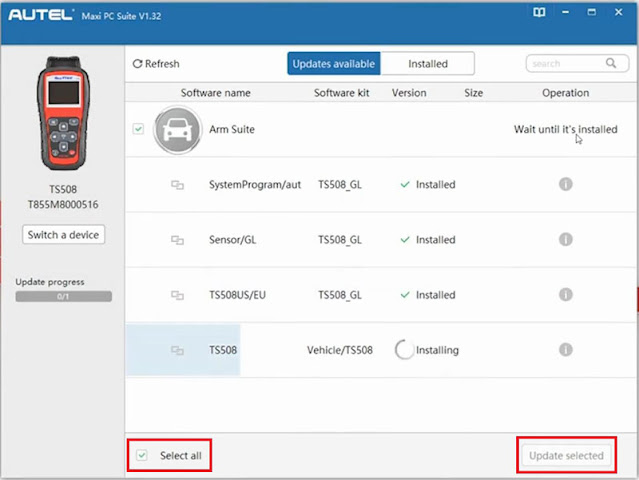Minimize the Maxi PC Suite window
The height and width of the screenshot is (480, 639).
[x=565, y=12]
